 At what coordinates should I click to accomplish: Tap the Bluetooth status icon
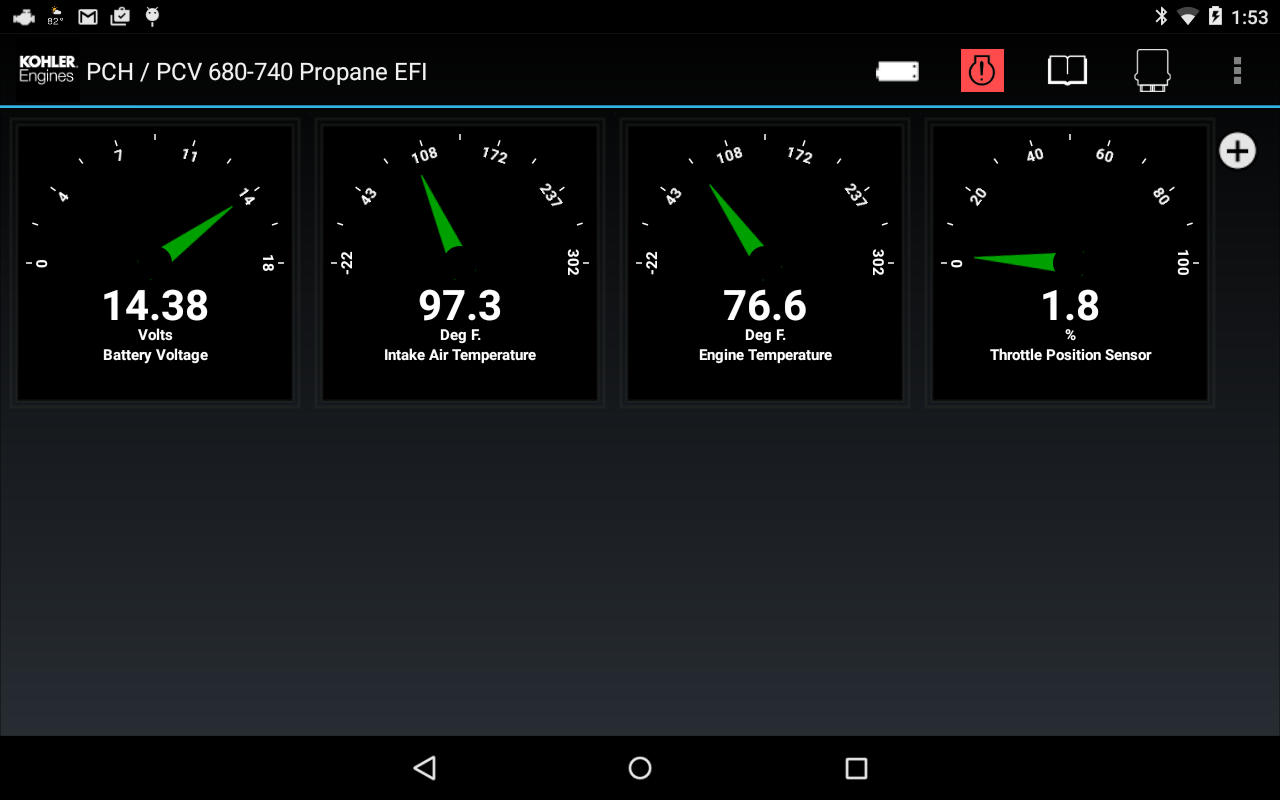click(1161, 16)
